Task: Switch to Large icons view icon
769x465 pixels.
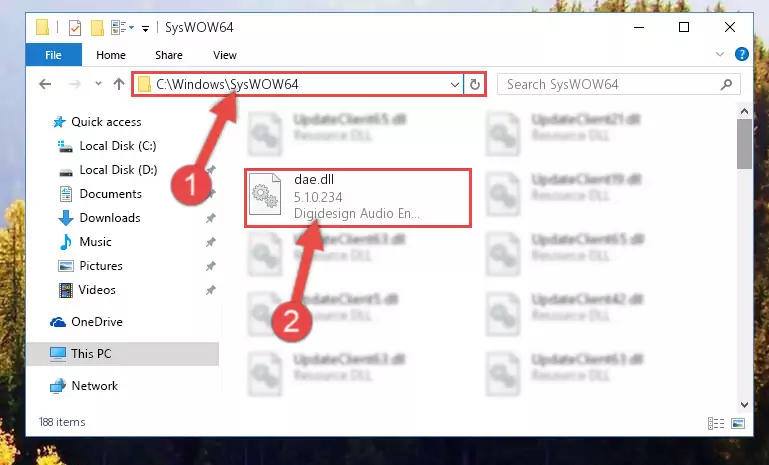Action: [738, 423]
